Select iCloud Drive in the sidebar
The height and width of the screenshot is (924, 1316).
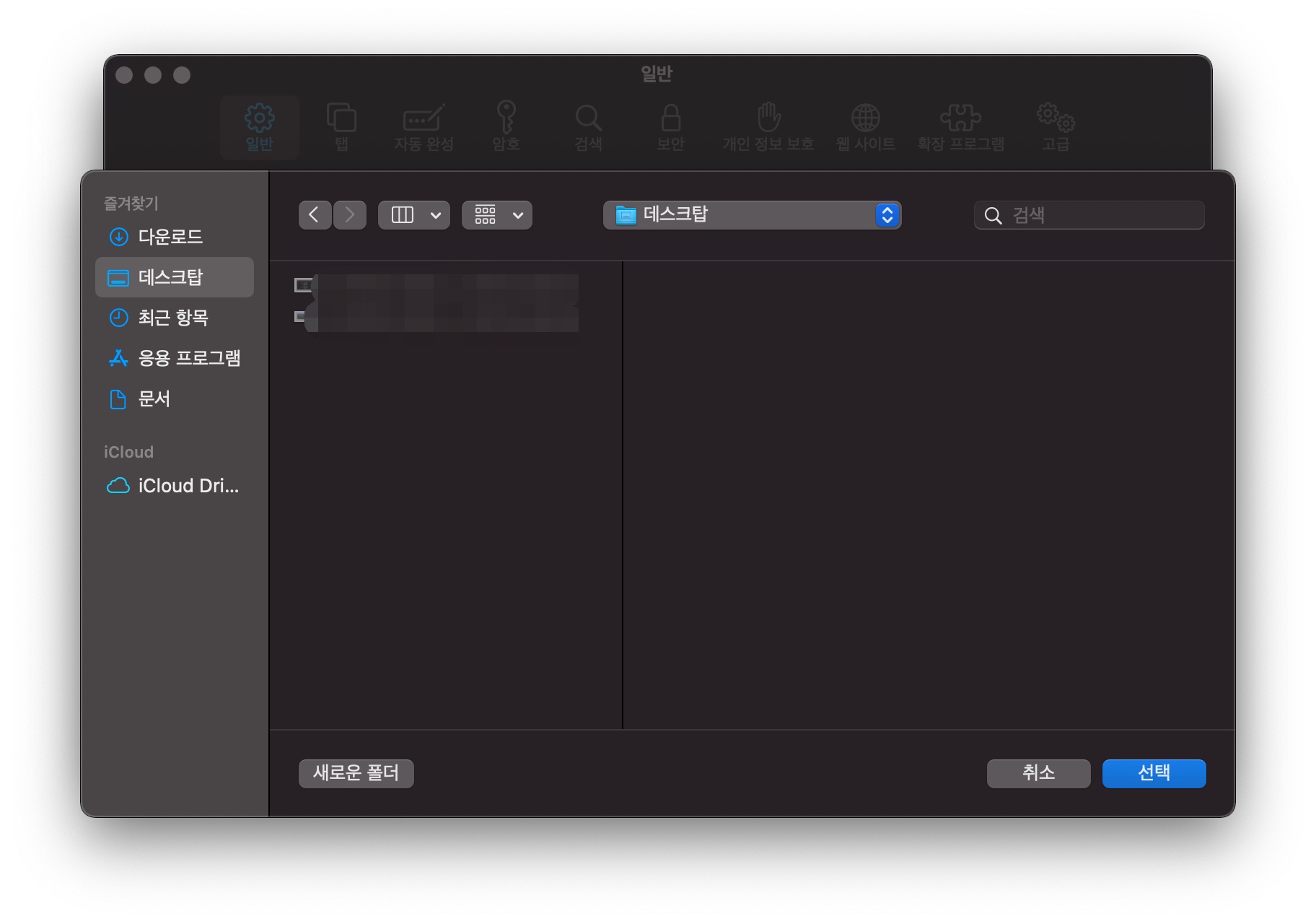174,486
